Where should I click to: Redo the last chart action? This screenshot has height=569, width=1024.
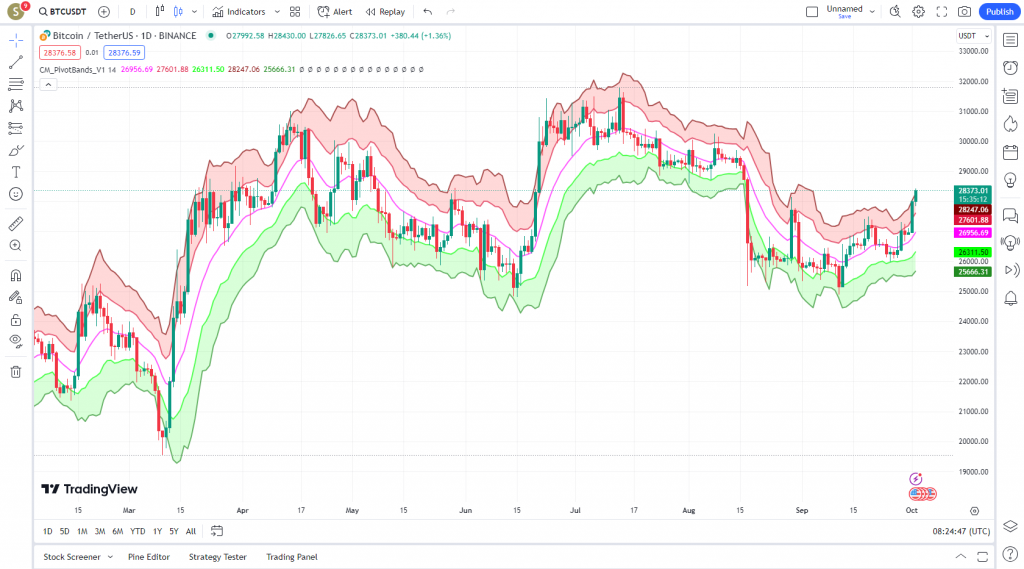(451, 12)
